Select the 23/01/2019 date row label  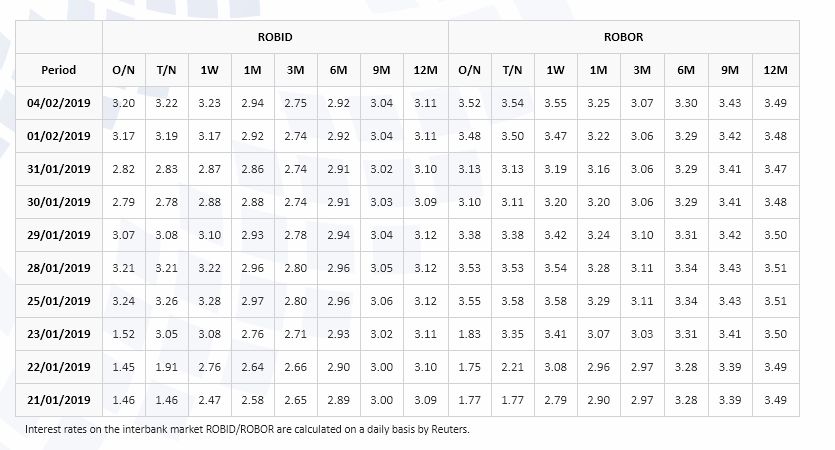pos(59,334)
